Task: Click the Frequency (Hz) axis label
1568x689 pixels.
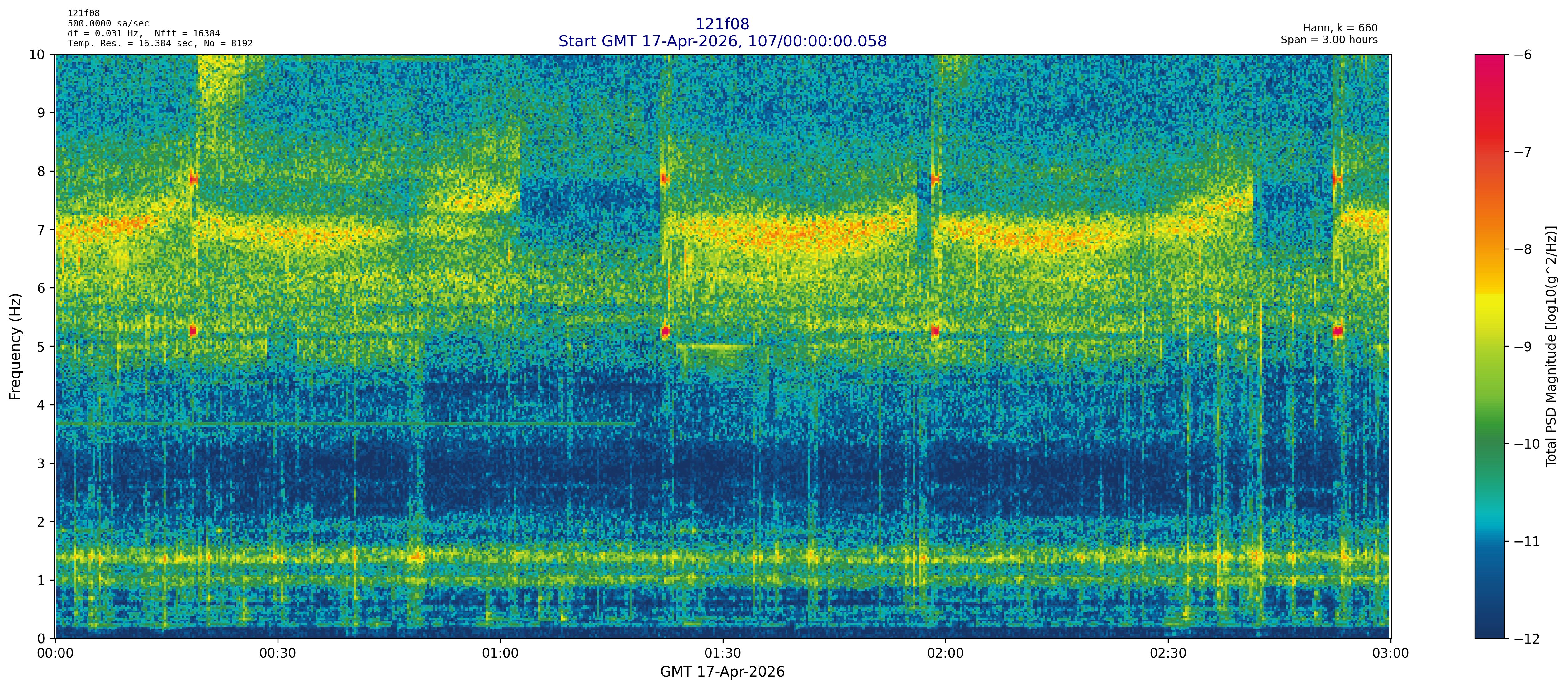Action: coord(15,346)
